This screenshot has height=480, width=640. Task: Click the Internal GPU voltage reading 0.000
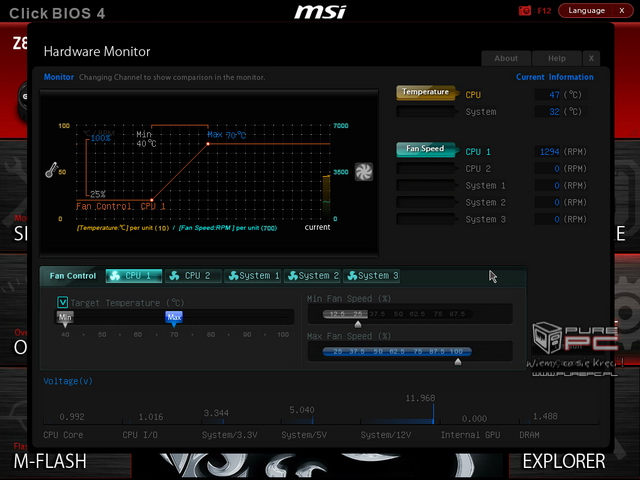point(474,419)
